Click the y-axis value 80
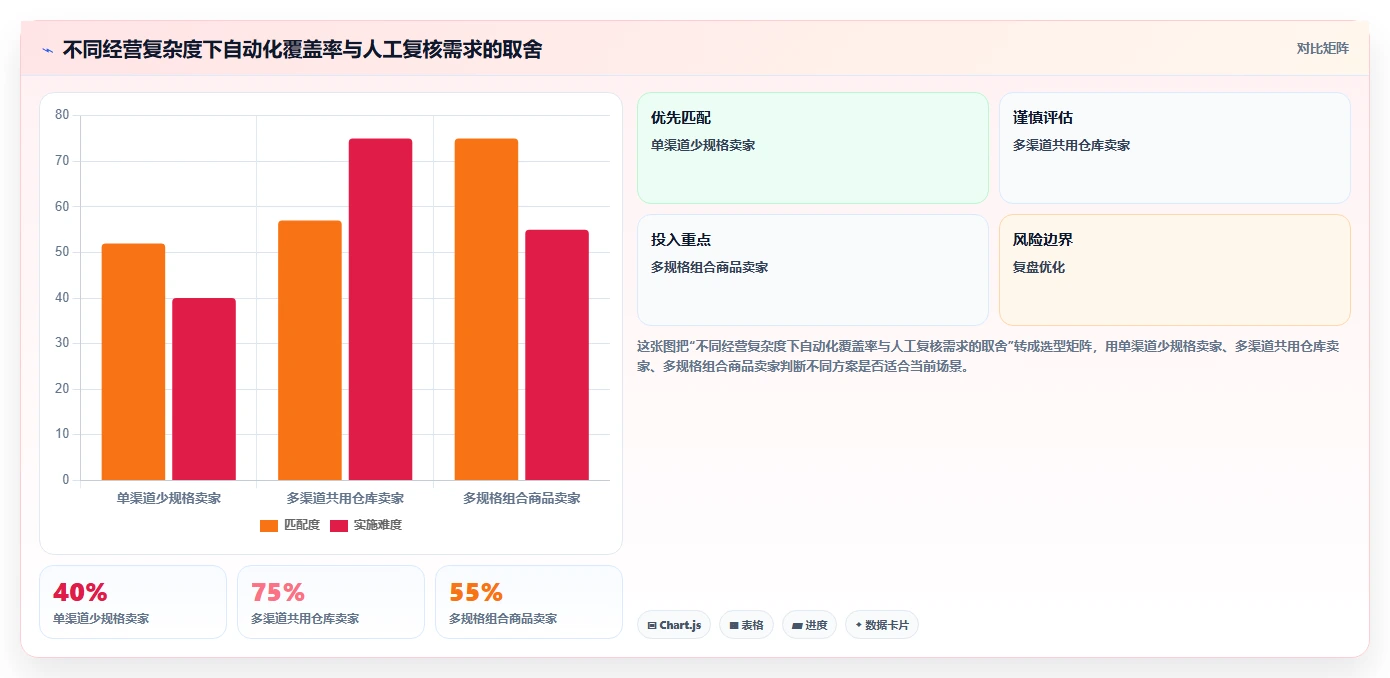The width and height of the screenshot is (1390, 678). point(62,115)
